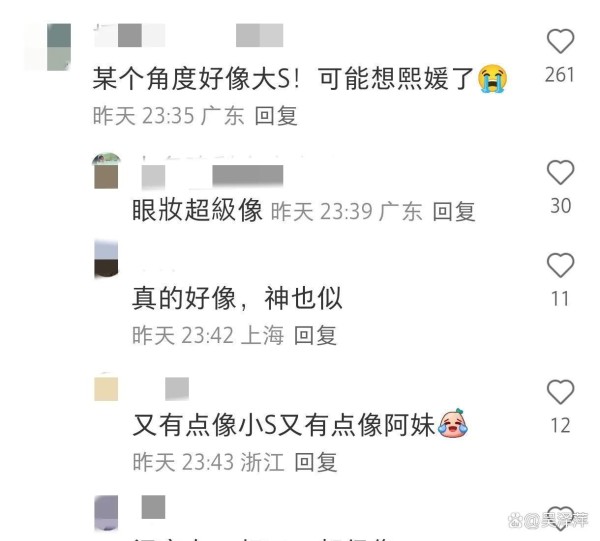Open beige avatar of 又有点像小S commenter
This screenshot has width=600, height=541.
click(x=106, y=389)
